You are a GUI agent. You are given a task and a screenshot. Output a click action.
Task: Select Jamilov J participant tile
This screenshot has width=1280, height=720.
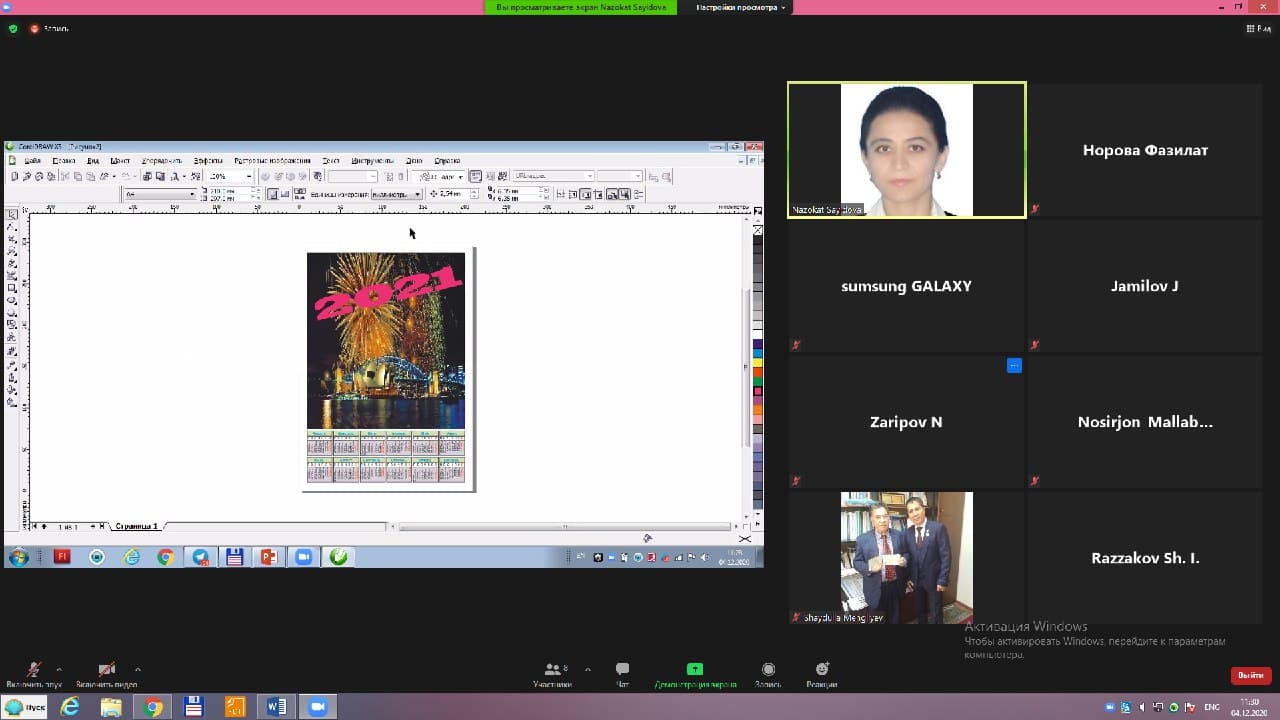click(x=1145, y=285)
